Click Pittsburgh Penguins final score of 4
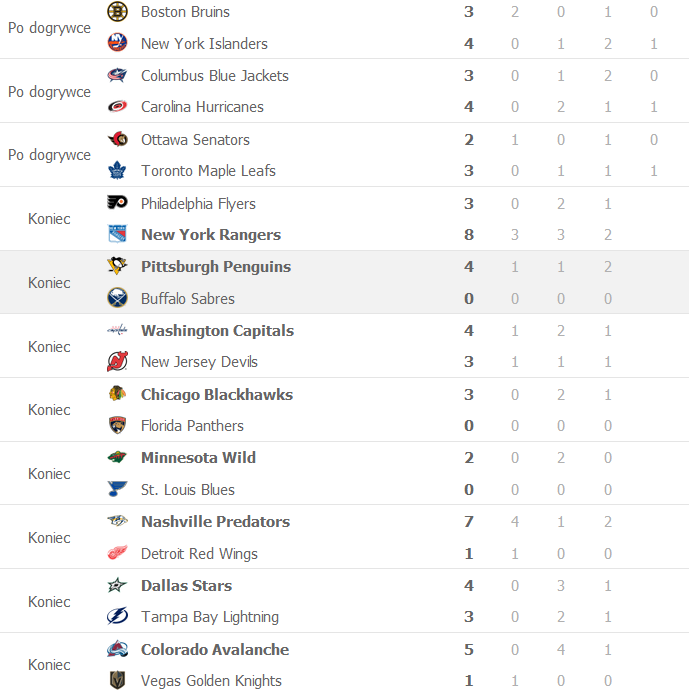This screenshot has height=696, width=689. click(x=469, y=267)
